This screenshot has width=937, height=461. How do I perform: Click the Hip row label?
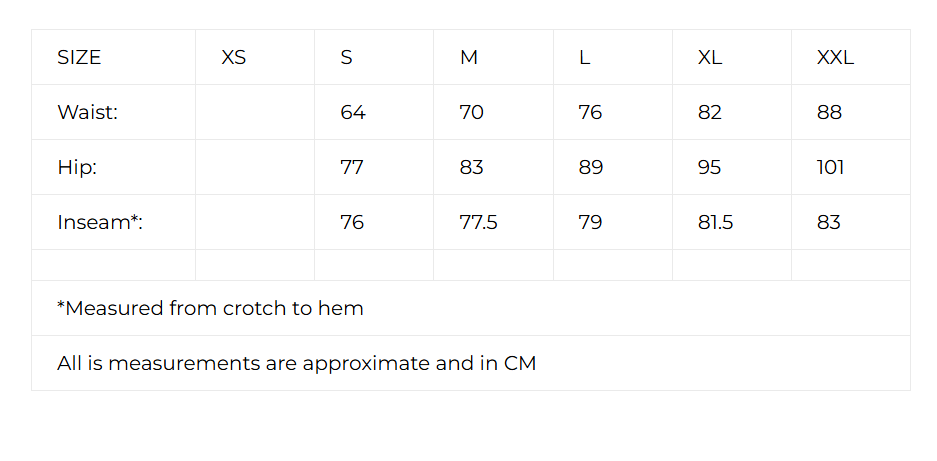click(x=77, y=167)
